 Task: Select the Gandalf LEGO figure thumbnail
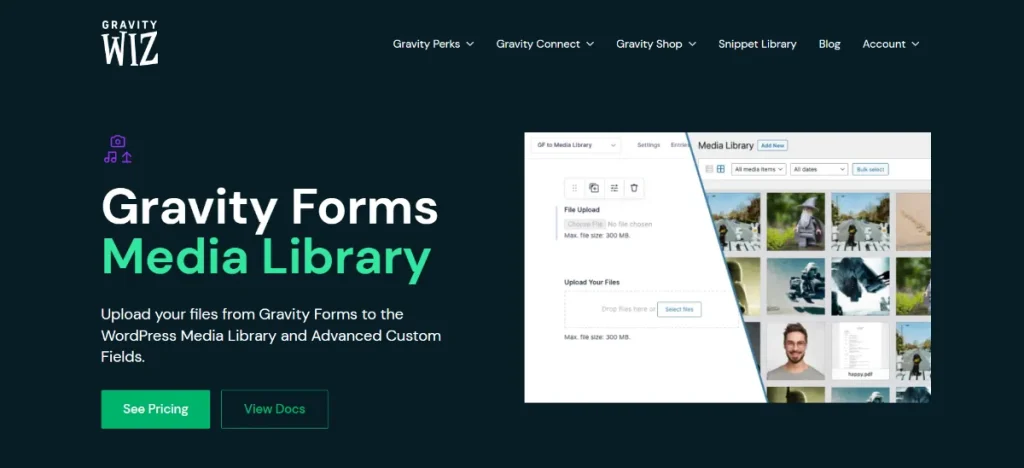point(795,221)
